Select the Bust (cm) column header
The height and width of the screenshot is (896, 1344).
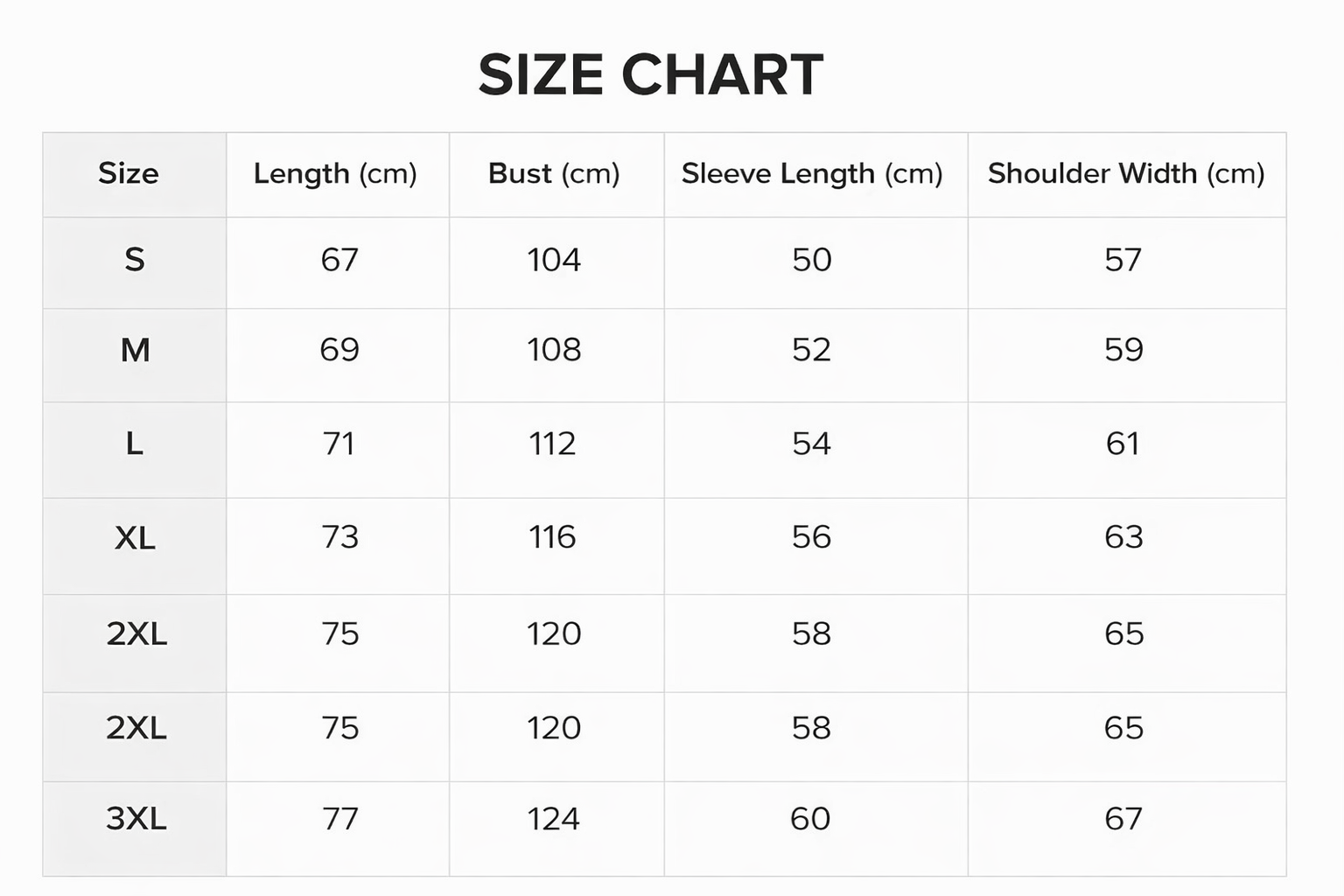pyautogui.click(x=554, y=173)
